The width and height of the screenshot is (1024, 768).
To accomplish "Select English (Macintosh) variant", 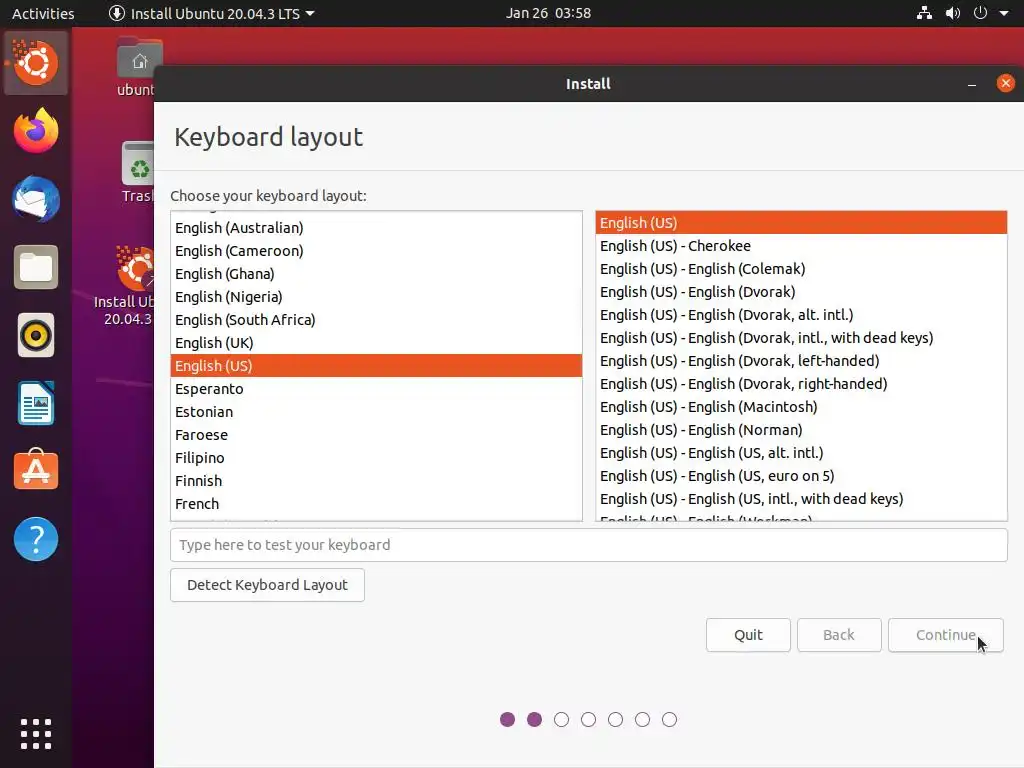I will [801, 407].
